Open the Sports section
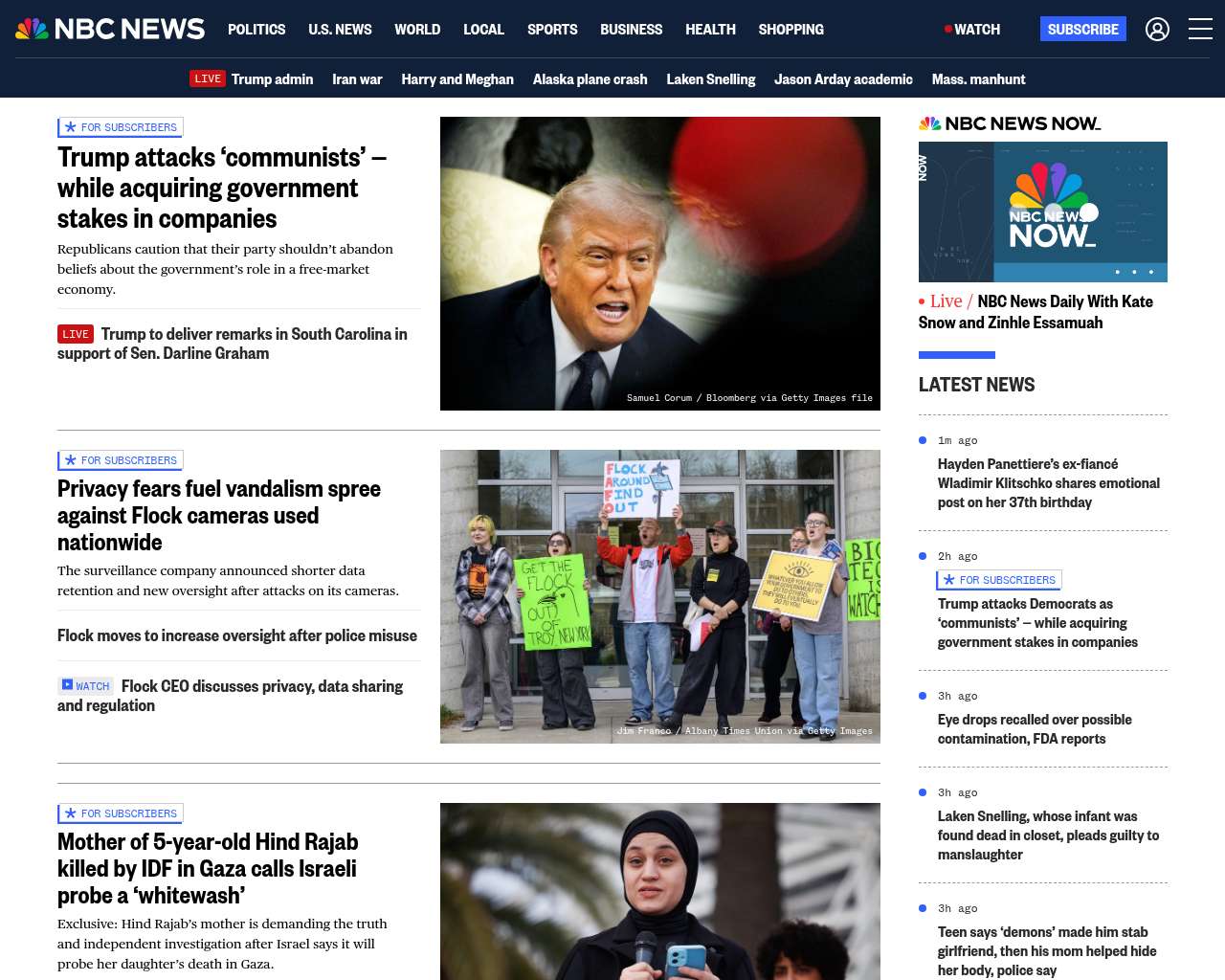Image resolution: width=1225 pixels, height=980 pixels. click(x=552, y=30)
